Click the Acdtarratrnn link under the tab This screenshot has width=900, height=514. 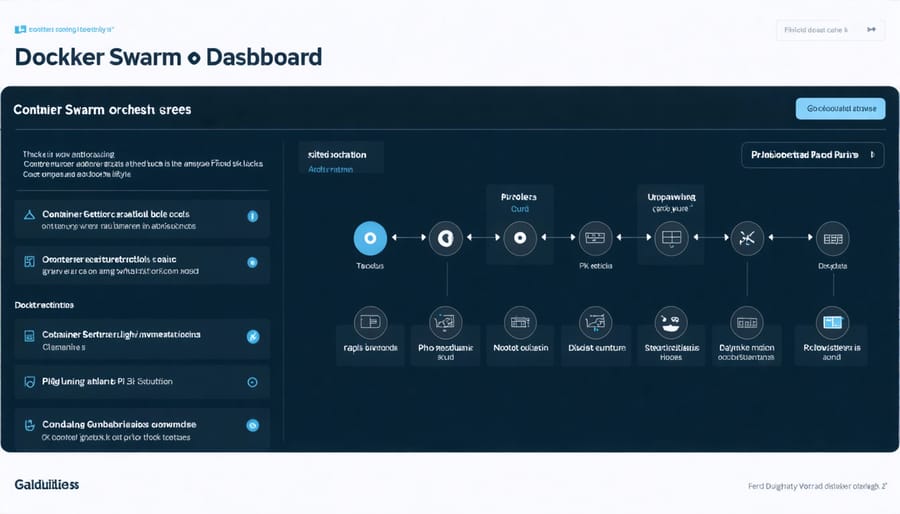(331, 169)
